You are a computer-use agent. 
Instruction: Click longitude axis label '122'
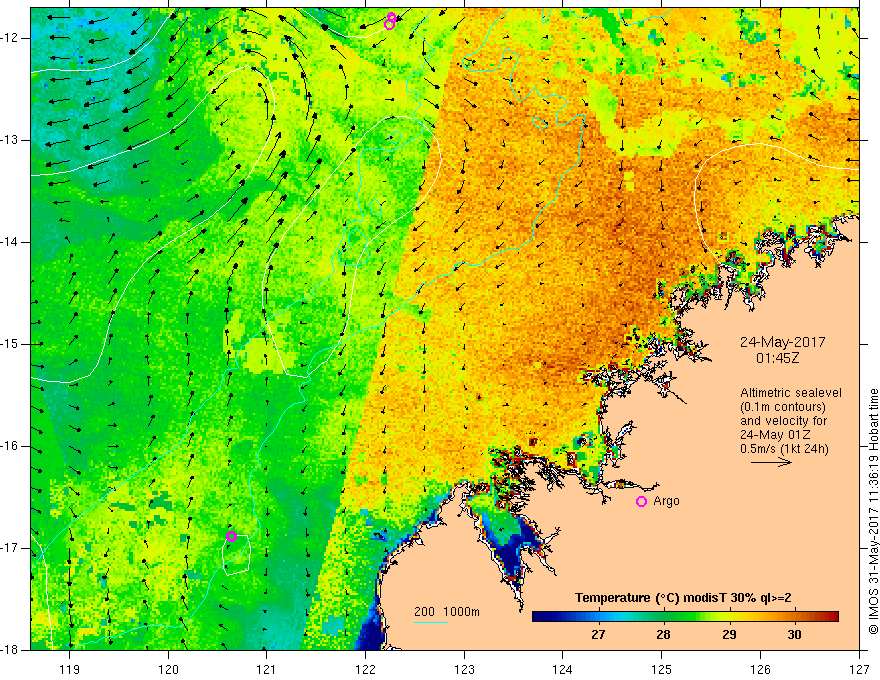pos(365,669)
